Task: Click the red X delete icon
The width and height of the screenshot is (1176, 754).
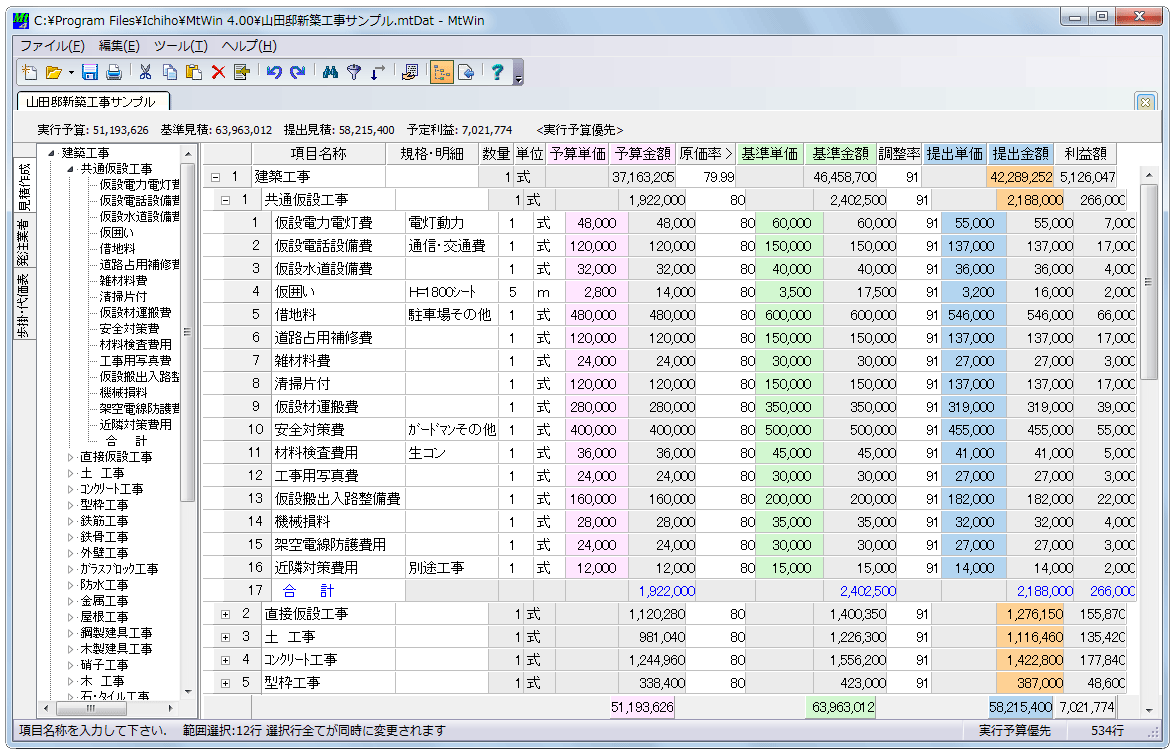Action: point(218,72)
